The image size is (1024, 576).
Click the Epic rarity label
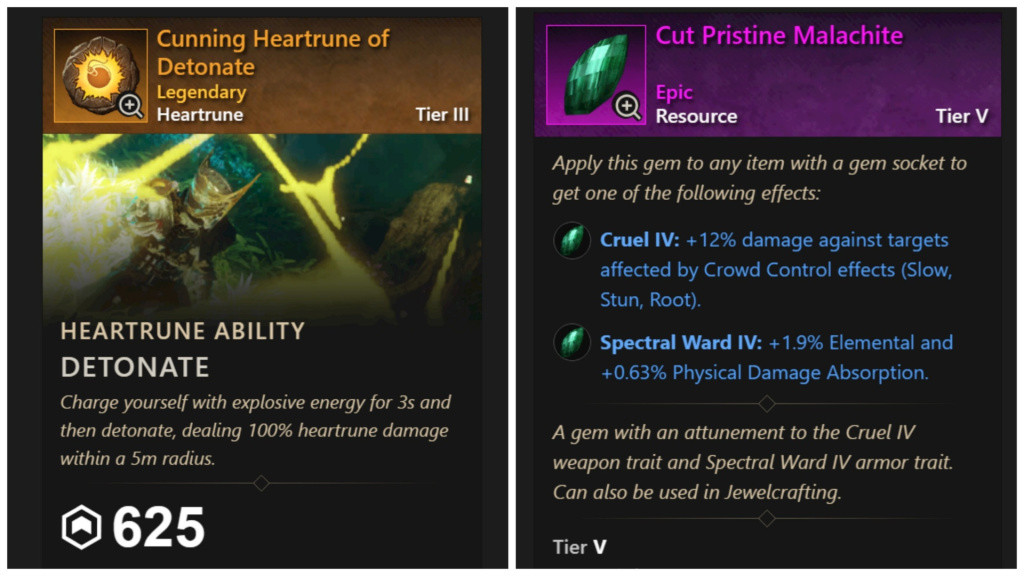[x=674, y=93]
